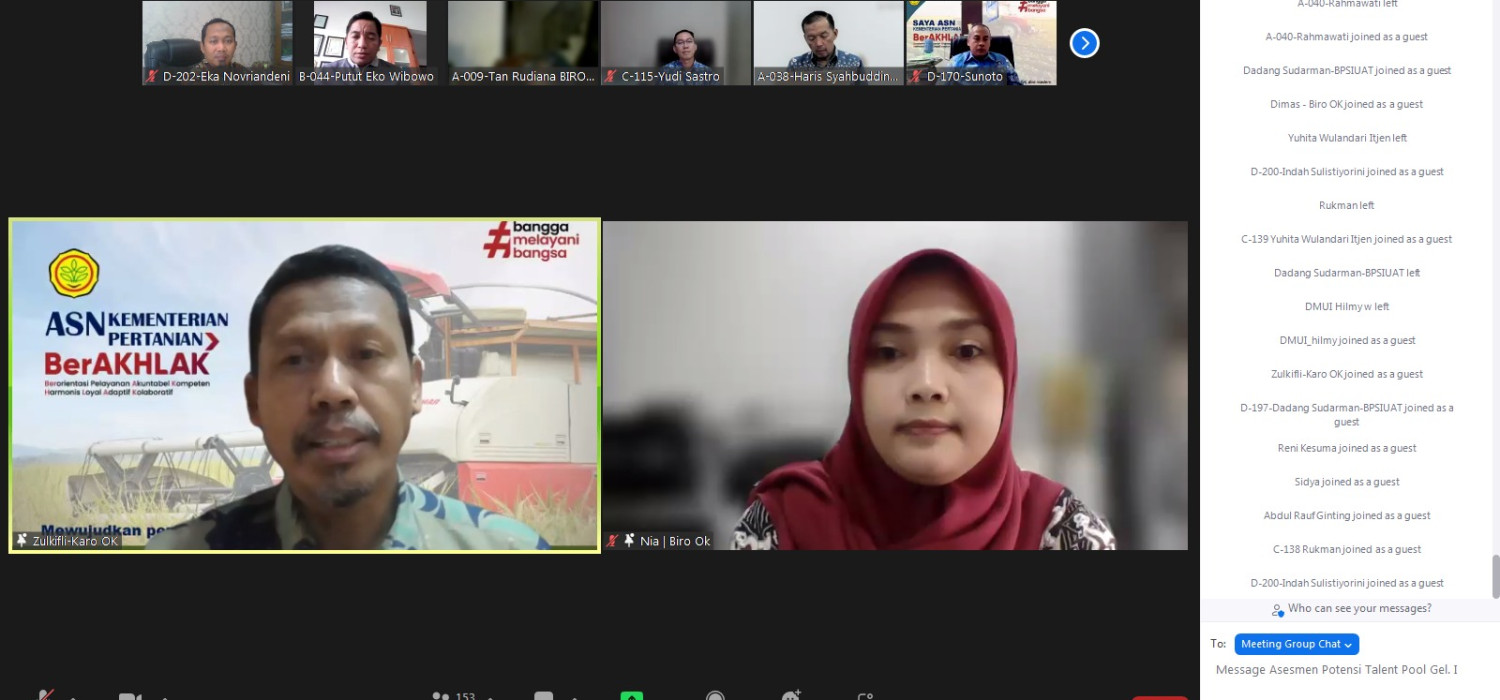Expand audio options arrow next to microphone
The image size is (1500, 700).
click(72, 696)
